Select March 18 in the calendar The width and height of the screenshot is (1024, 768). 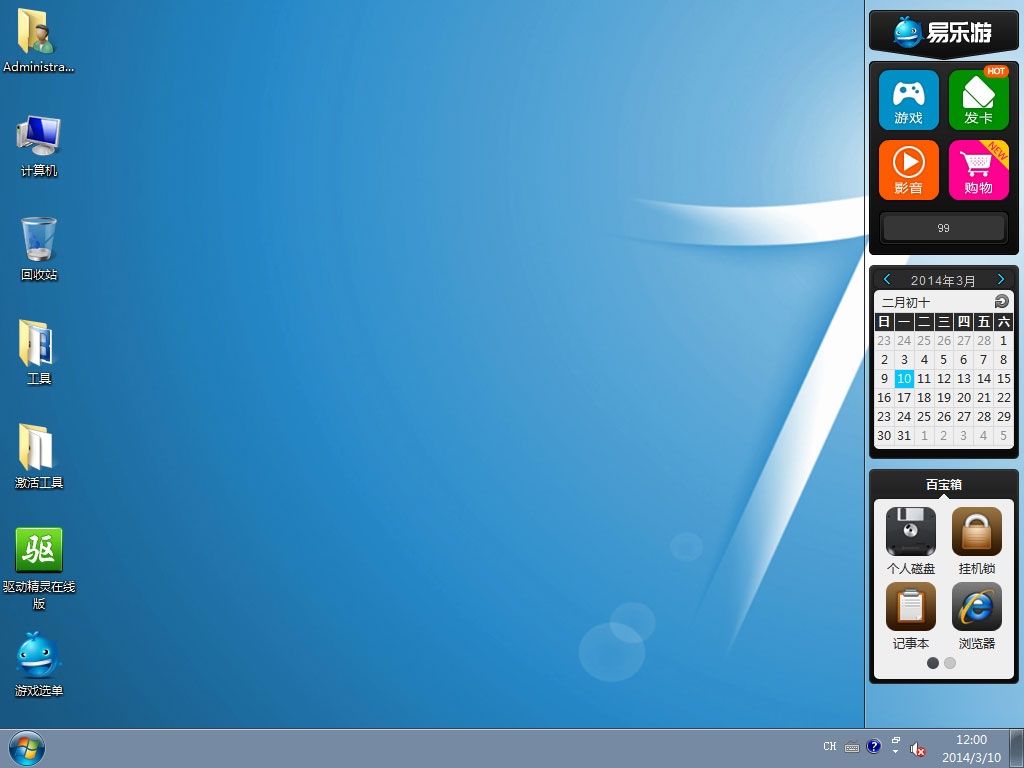coord(924,398)
